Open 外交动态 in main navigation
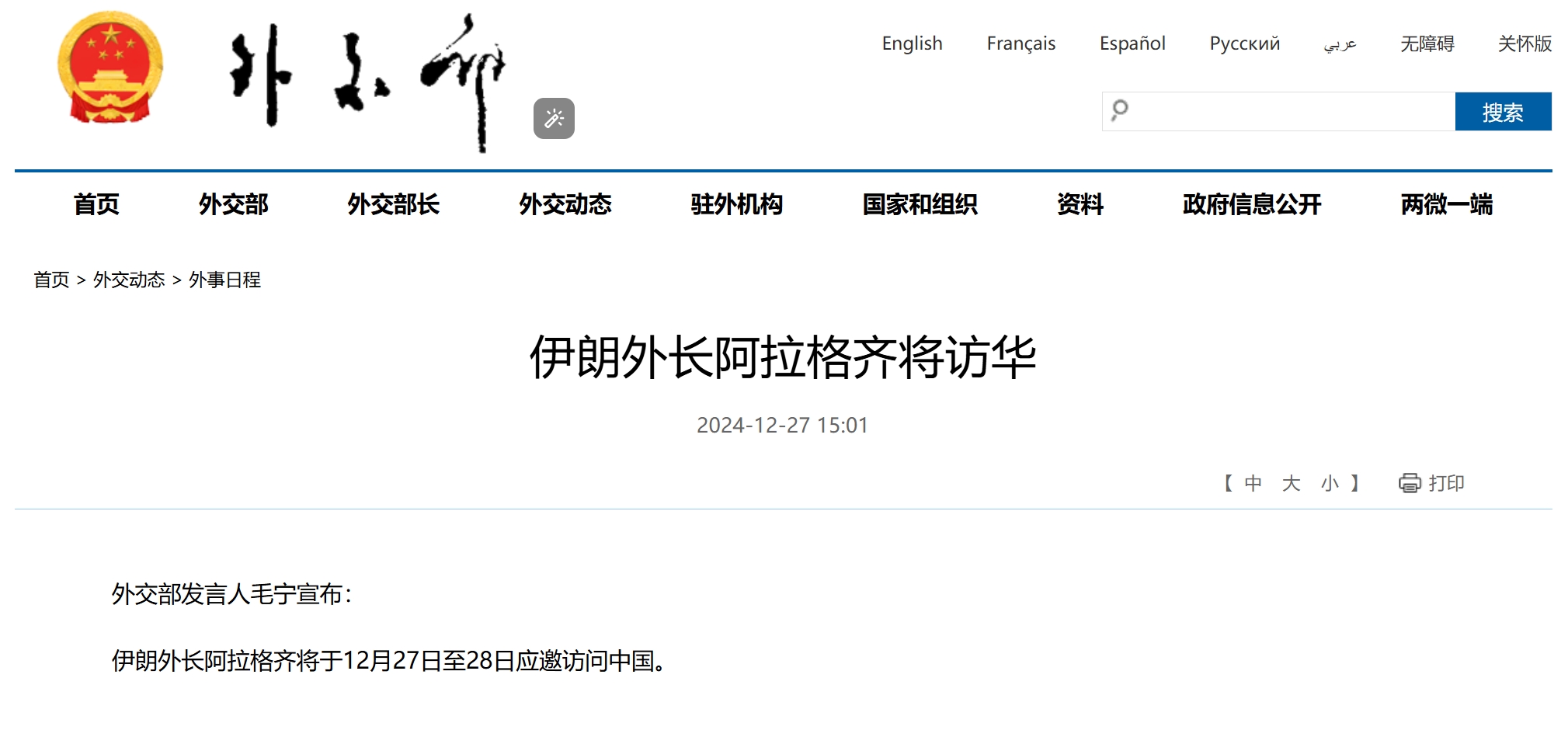 click(565, 204)
